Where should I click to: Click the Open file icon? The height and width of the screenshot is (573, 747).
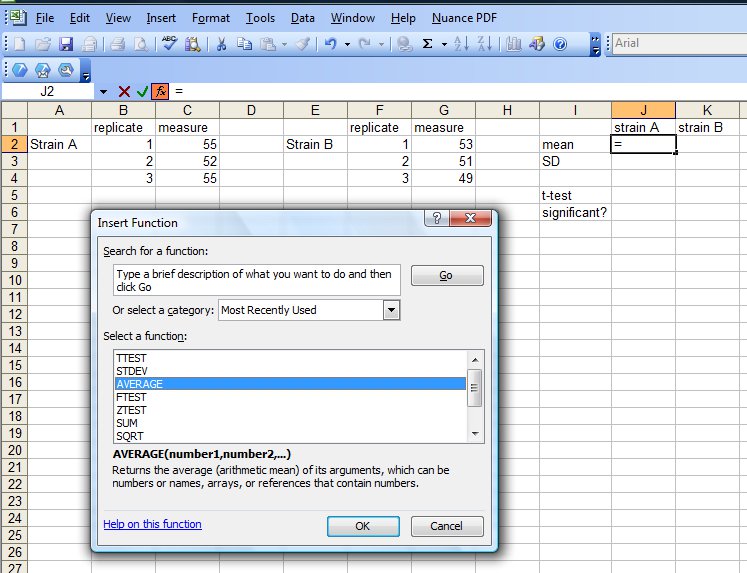[42, 44]
